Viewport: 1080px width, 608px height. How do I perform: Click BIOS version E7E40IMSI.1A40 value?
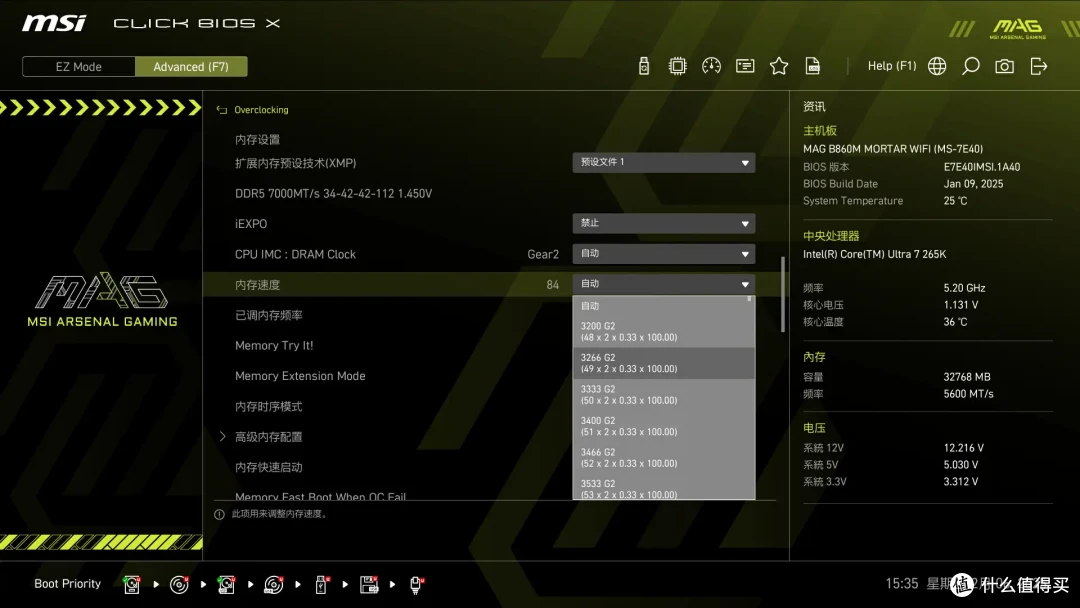pyautogui.click(x=982, y=167)
